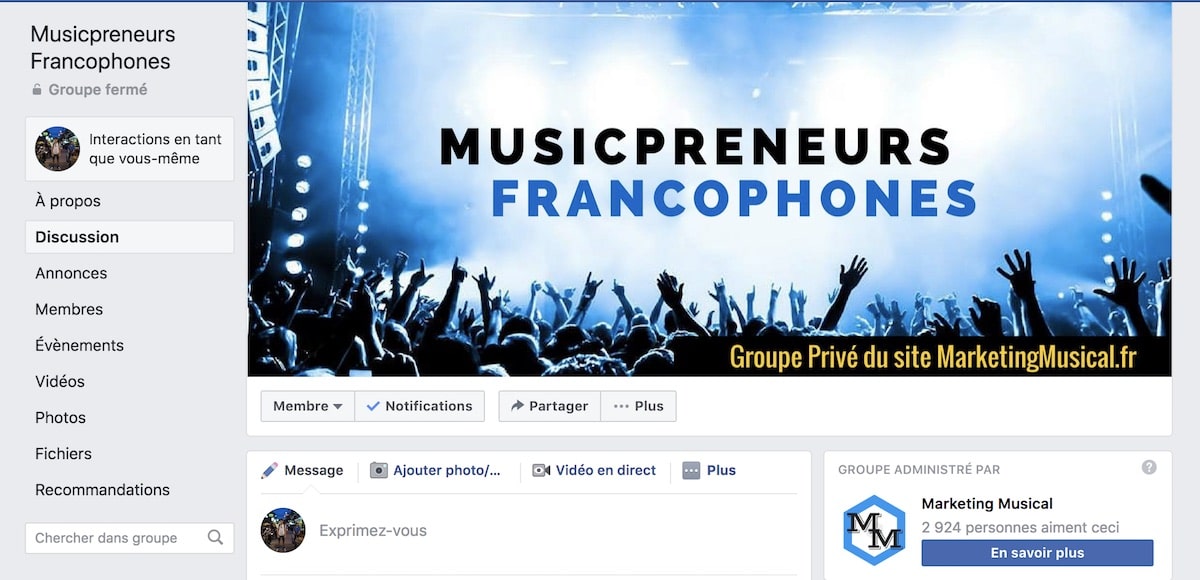Open the Marketing Musical page link

click(987, 503)
